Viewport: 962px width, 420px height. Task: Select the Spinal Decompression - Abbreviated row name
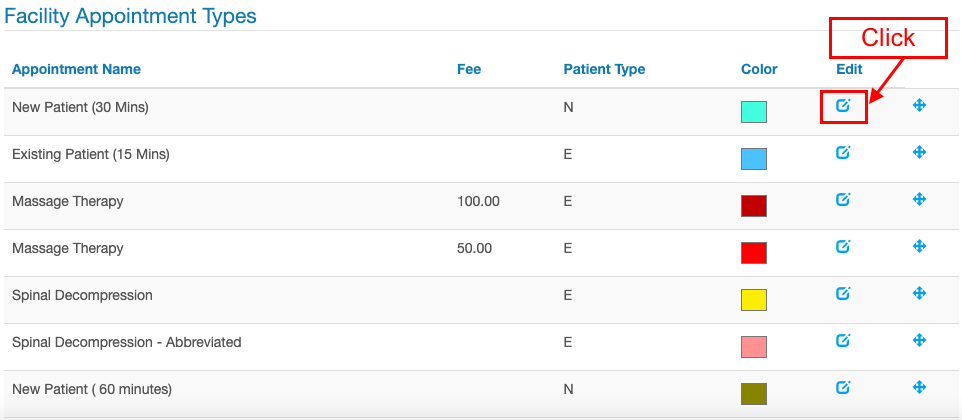point(126,342)
